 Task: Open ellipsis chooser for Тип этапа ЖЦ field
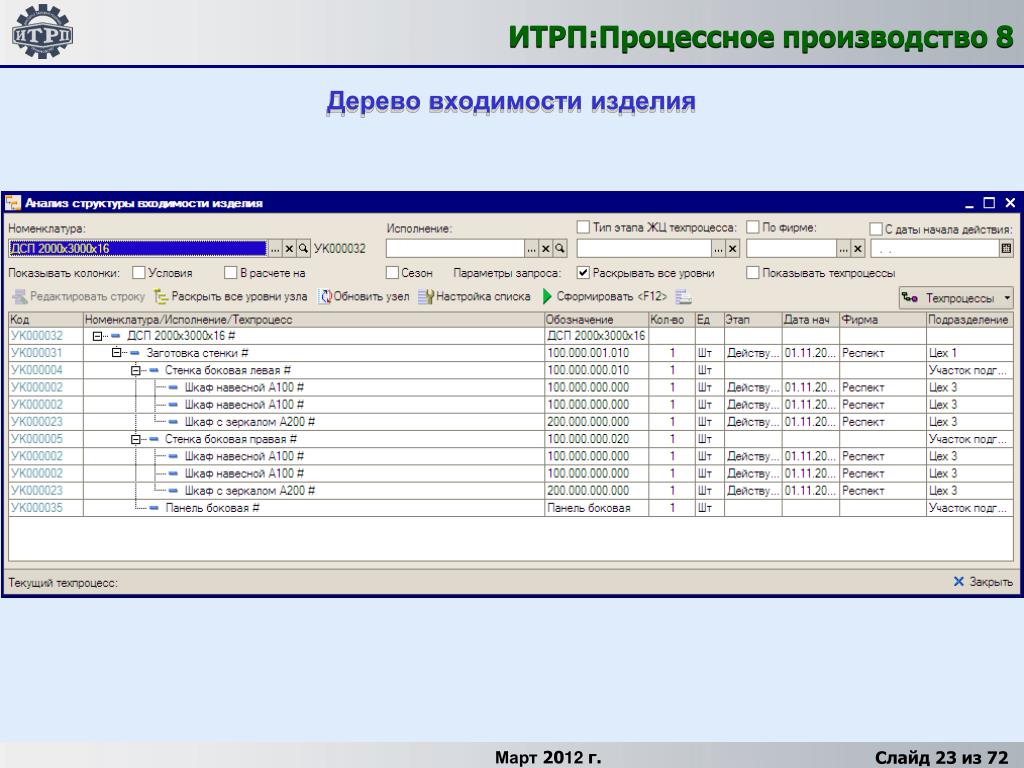click(x=718, y=249)
